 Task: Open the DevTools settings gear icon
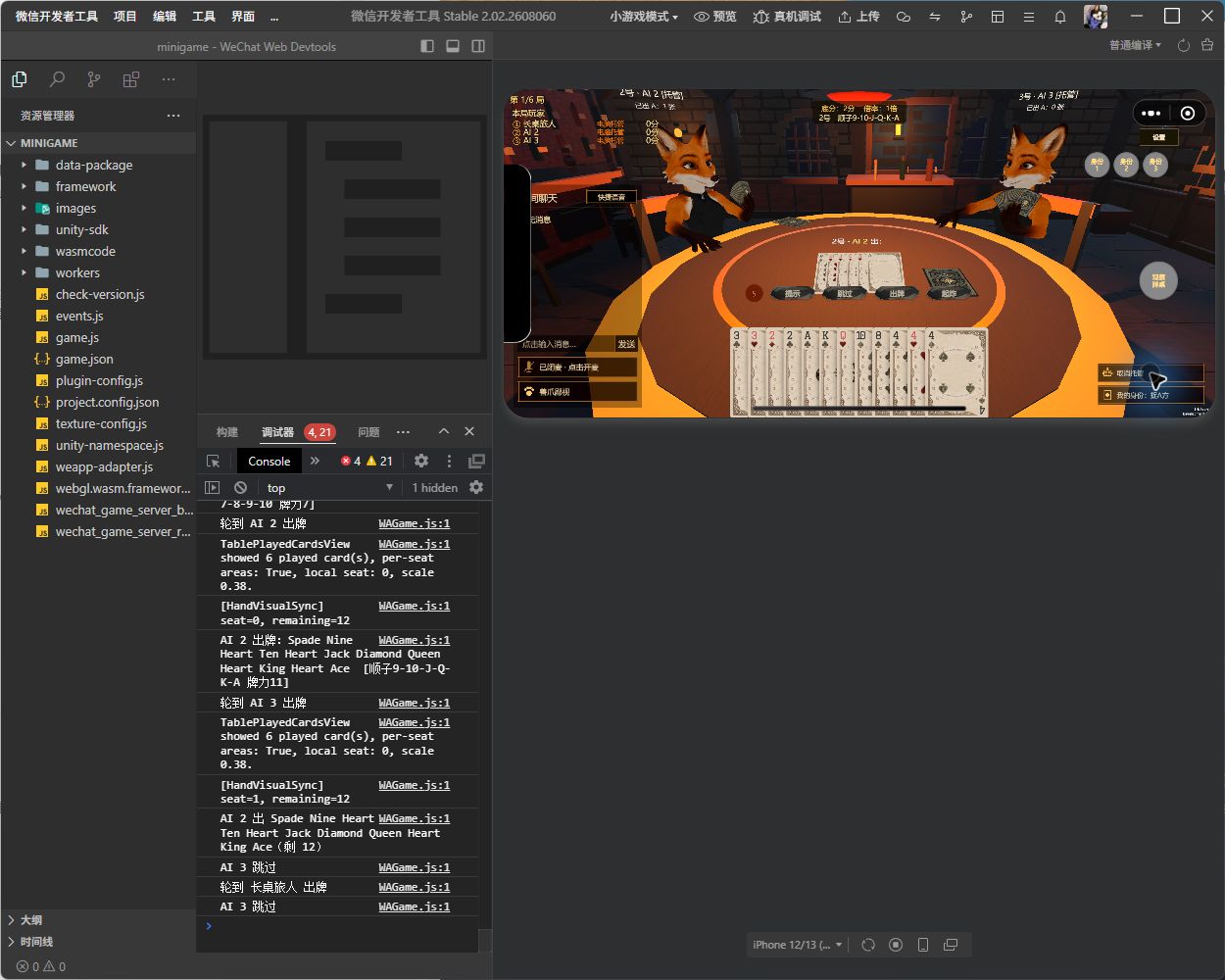pos(421,461)
